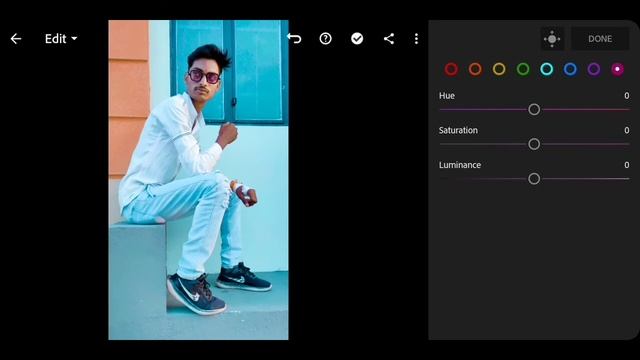640x360 pixels.
Task: Share the edited photo
Action: (389, 39)
